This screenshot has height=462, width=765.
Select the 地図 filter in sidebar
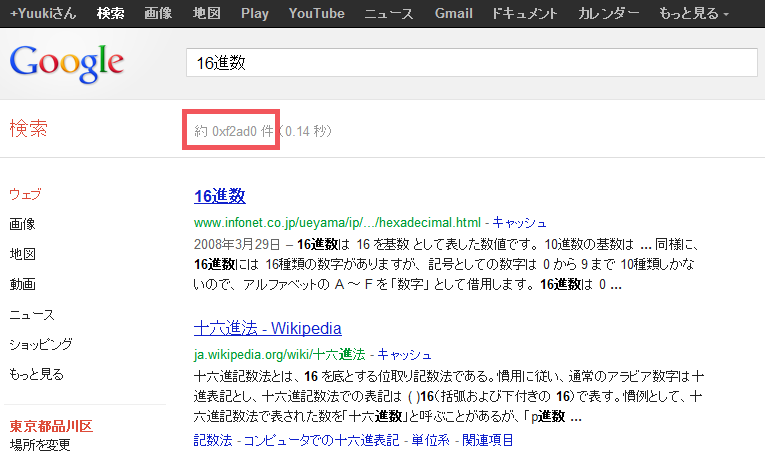[x=22, y=254]
